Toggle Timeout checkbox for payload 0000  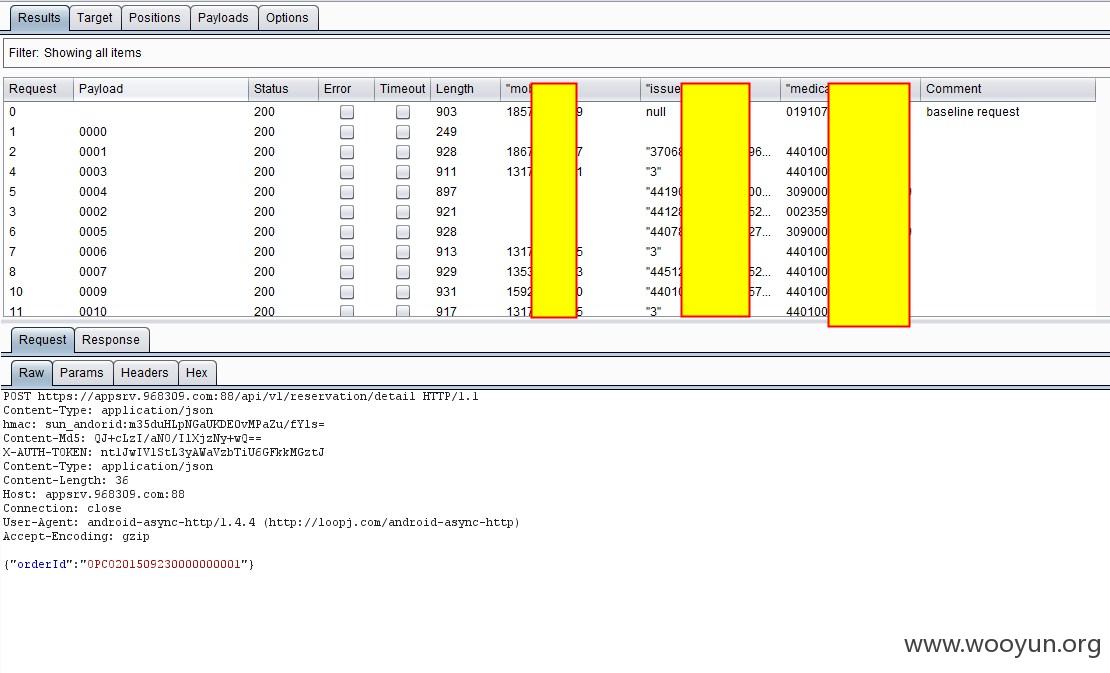403,132
